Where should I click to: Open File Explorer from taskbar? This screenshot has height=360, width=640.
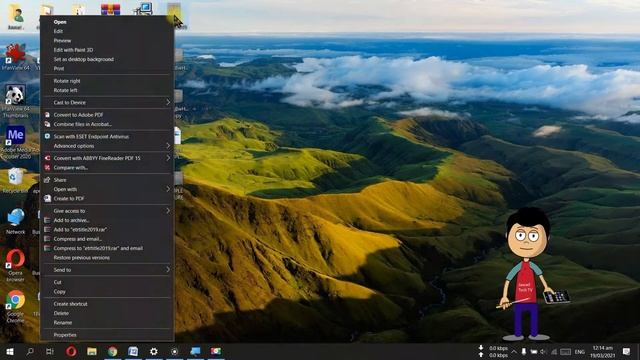[92, 351]
